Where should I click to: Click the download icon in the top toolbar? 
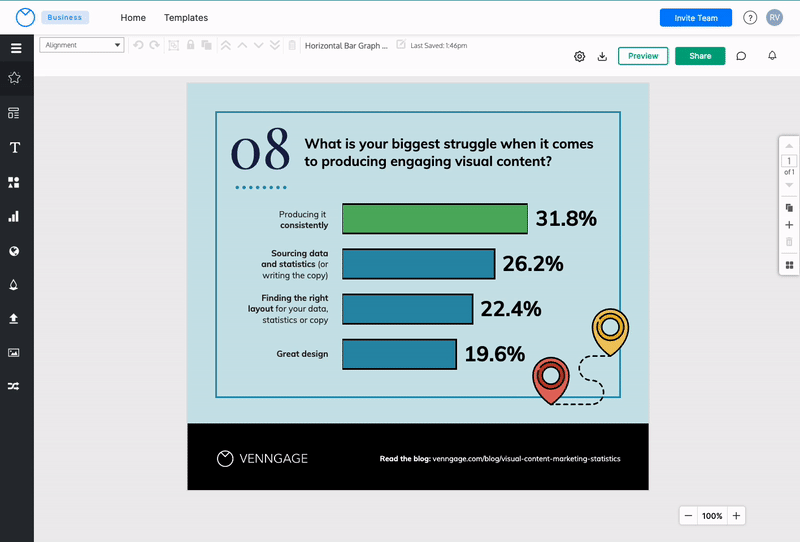[602, 57]
